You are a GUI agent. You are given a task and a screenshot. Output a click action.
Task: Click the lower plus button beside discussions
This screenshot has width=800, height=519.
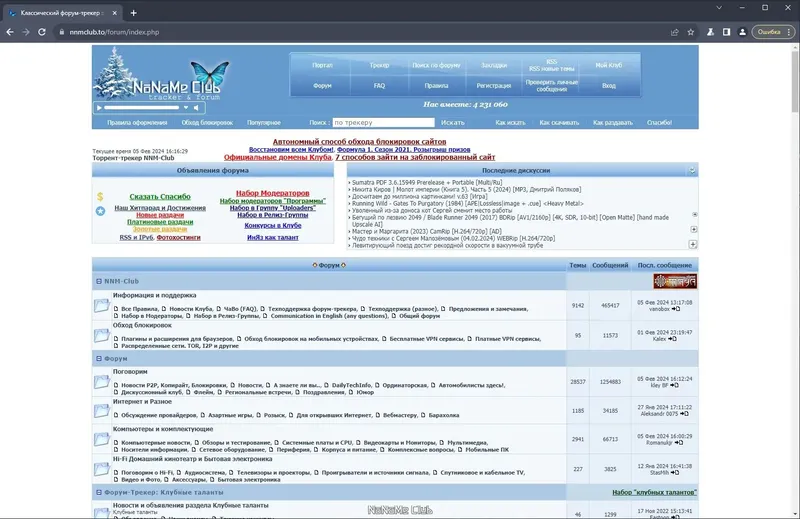(692, 244)
